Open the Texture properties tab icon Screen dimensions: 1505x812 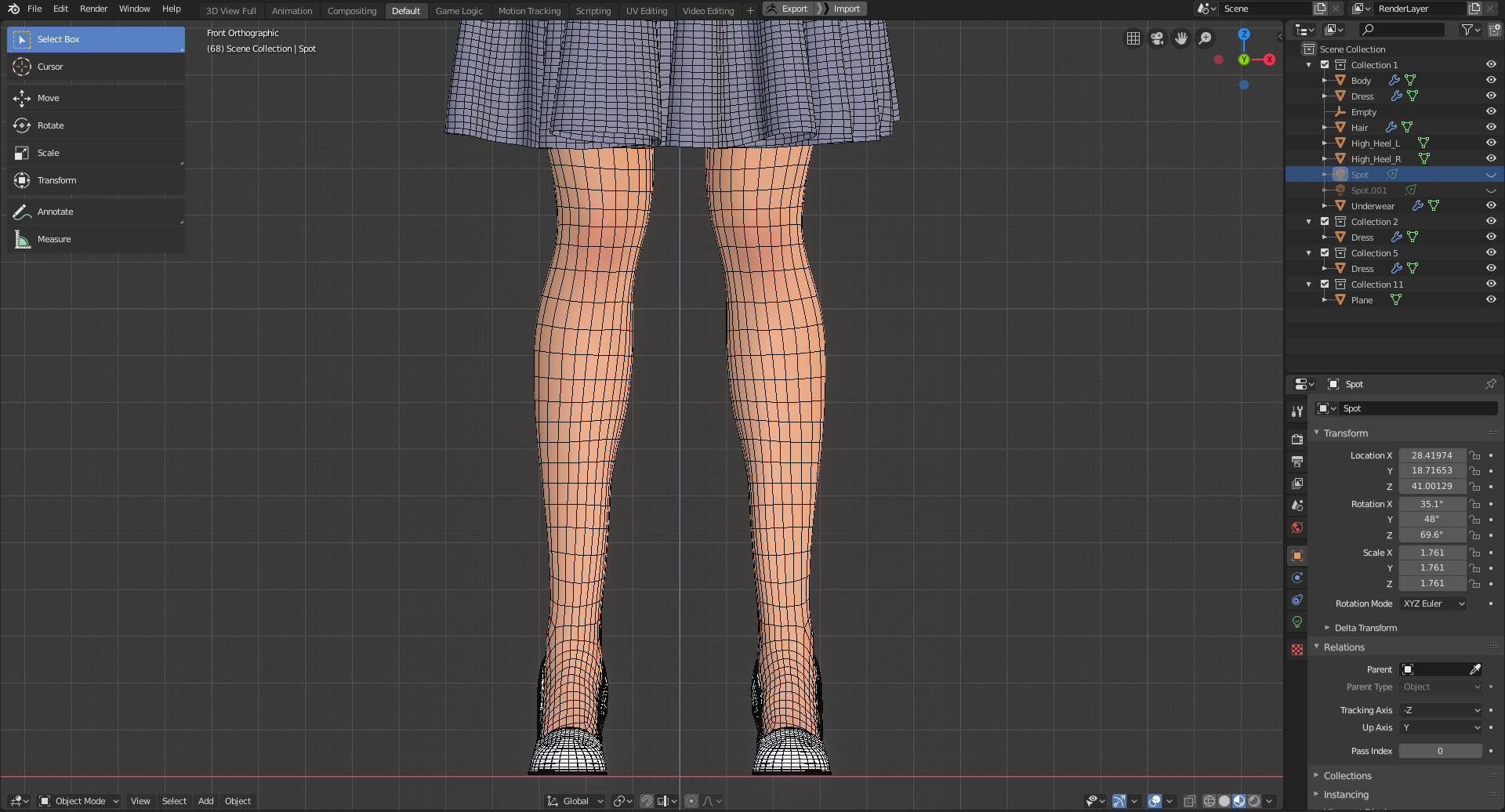[x=1297, y=650]
